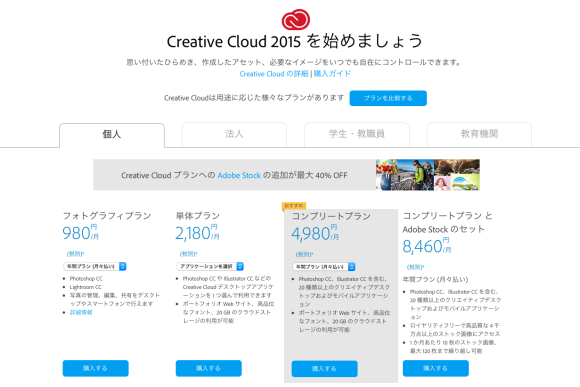Click the 40% OFF banner text area
The width and height of the screenshot is (580, 387).
click(x=234, y=175)
